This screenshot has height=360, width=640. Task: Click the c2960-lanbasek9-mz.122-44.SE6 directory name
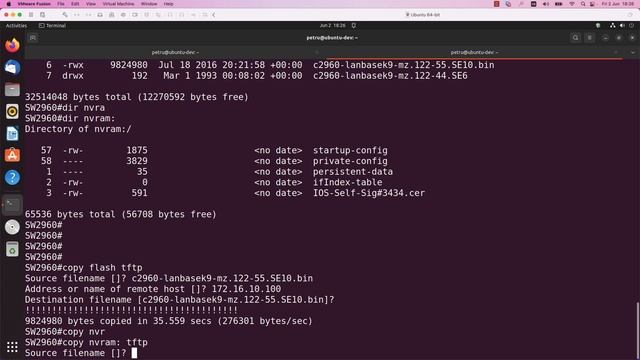click(x=390, y=76)
